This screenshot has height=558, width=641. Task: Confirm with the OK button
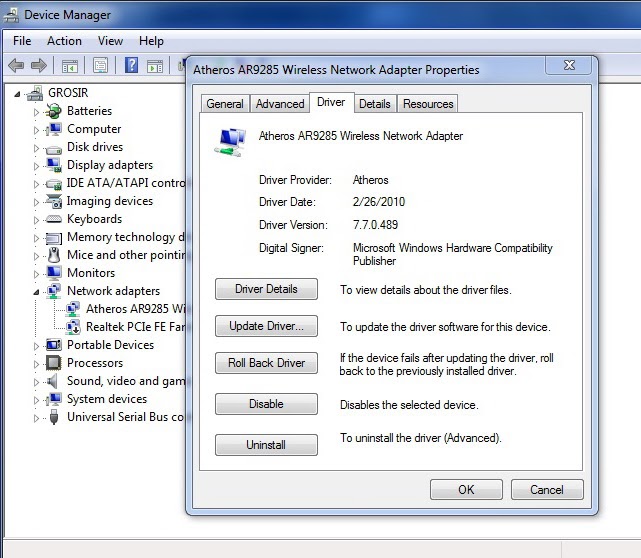(x=466, y=489)
